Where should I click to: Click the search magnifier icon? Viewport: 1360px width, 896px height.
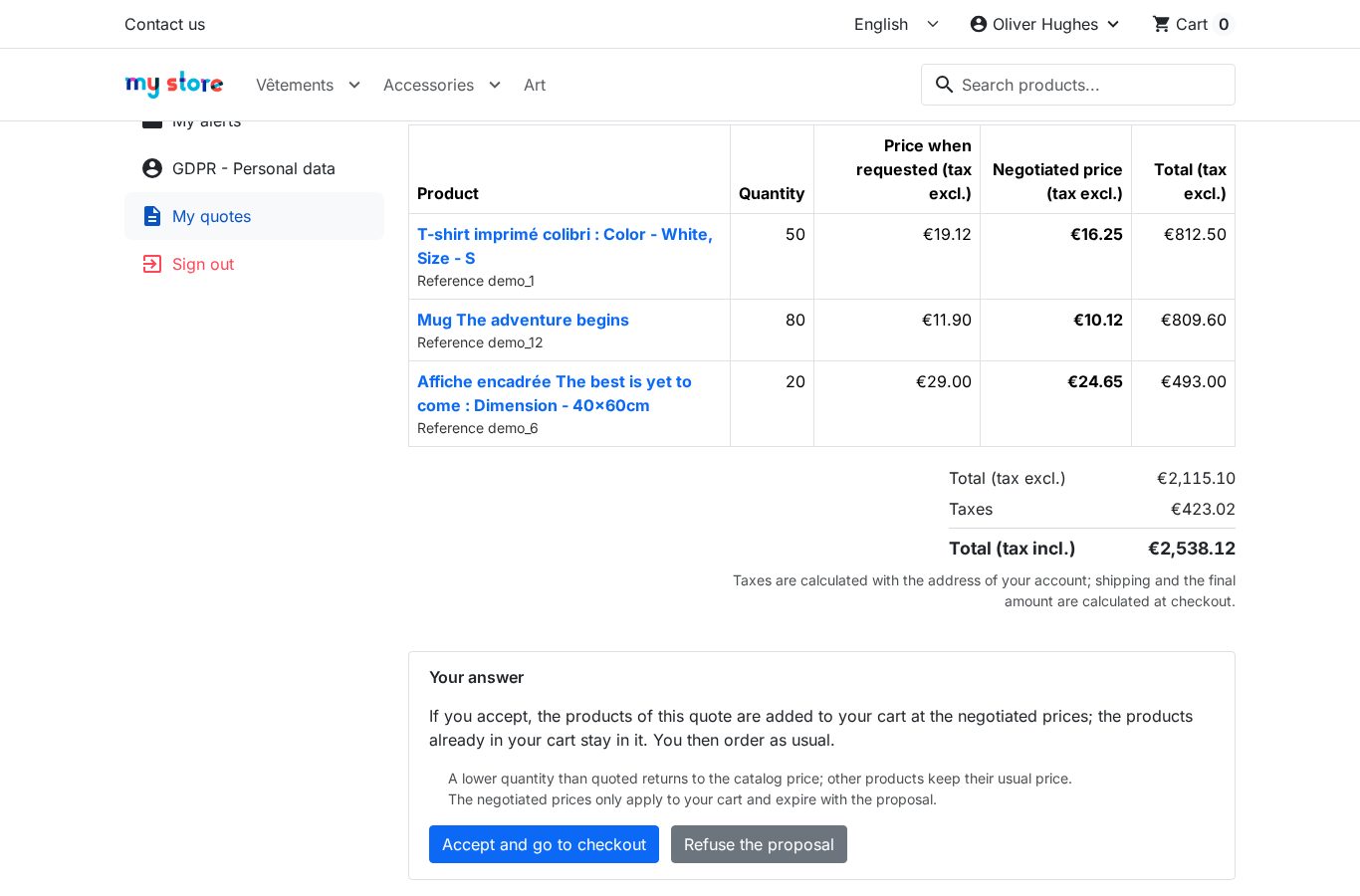944,85
